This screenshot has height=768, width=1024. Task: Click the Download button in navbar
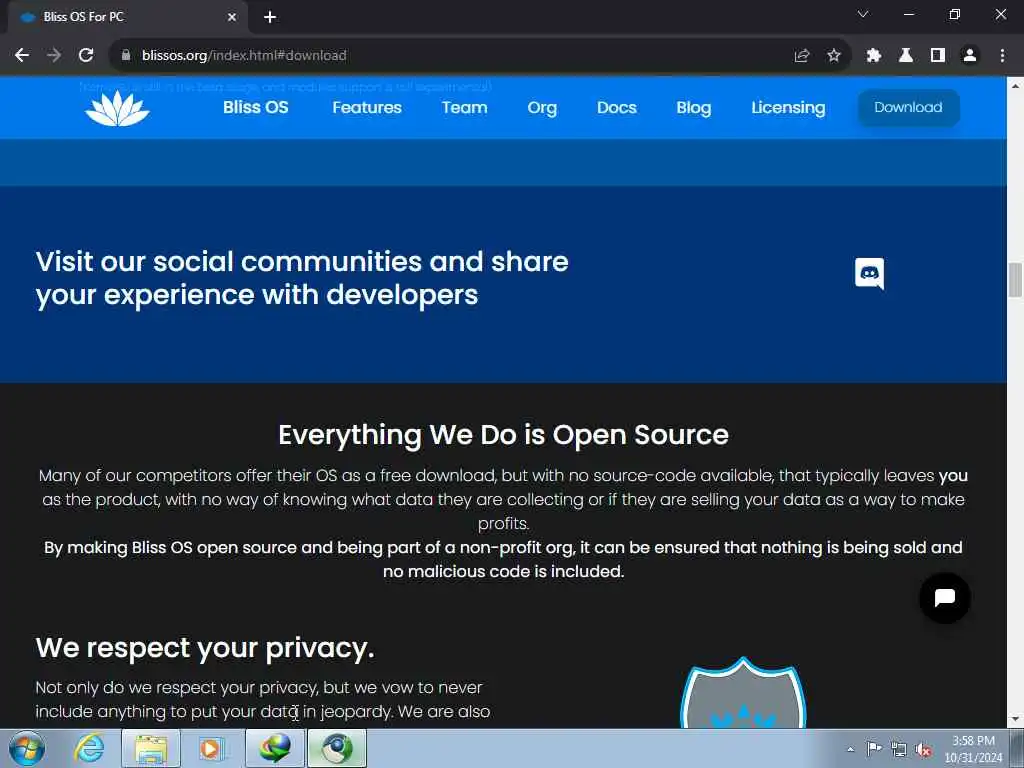[x=908, y=107]
